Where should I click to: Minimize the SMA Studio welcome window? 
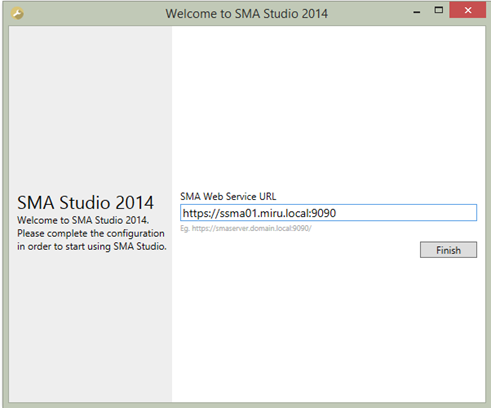pos(417,12)
